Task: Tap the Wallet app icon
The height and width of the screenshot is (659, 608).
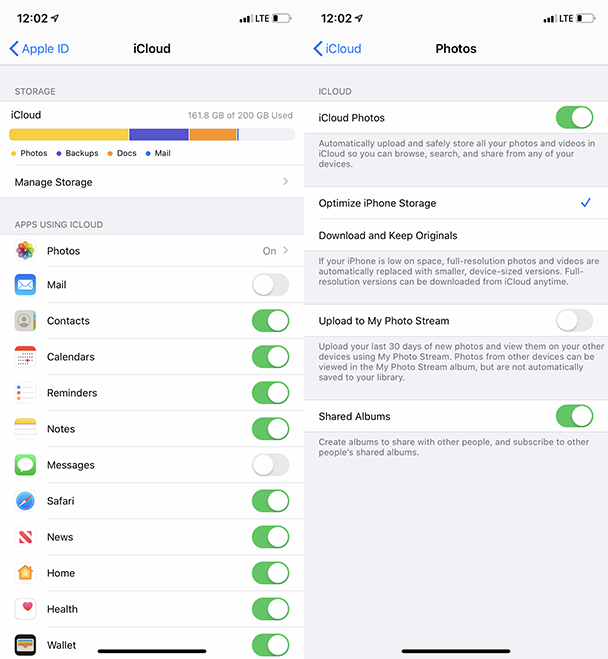Action: coord(25,645)
